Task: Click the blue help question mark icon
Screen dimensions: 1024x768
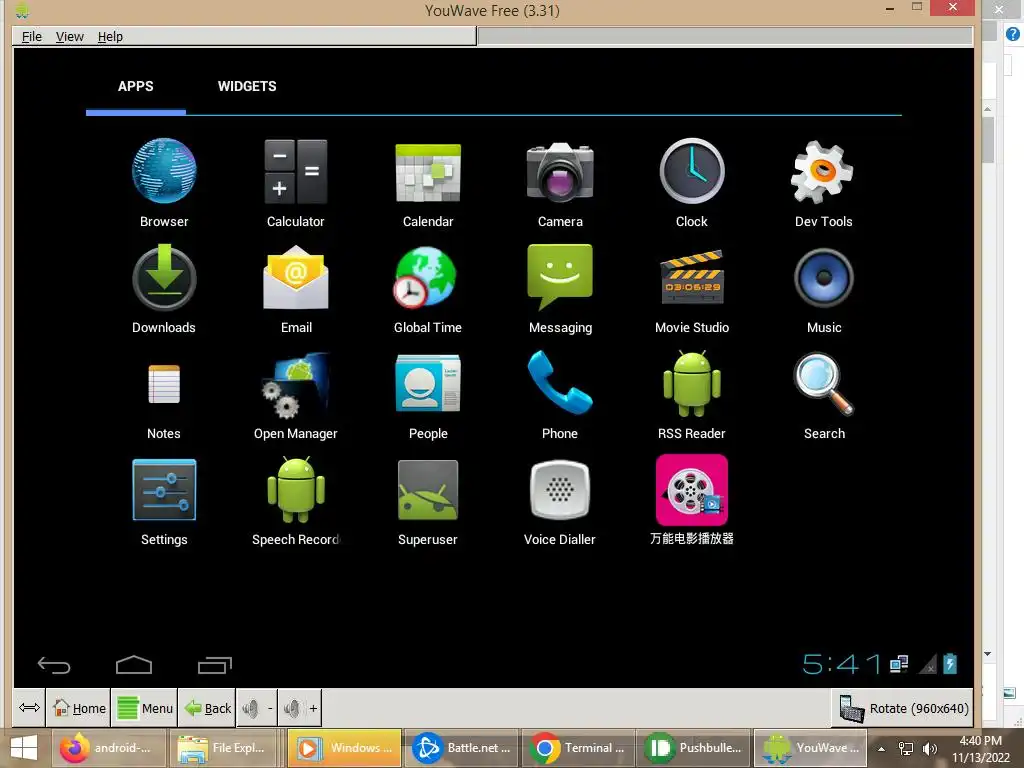Action: click(1013, 34)
